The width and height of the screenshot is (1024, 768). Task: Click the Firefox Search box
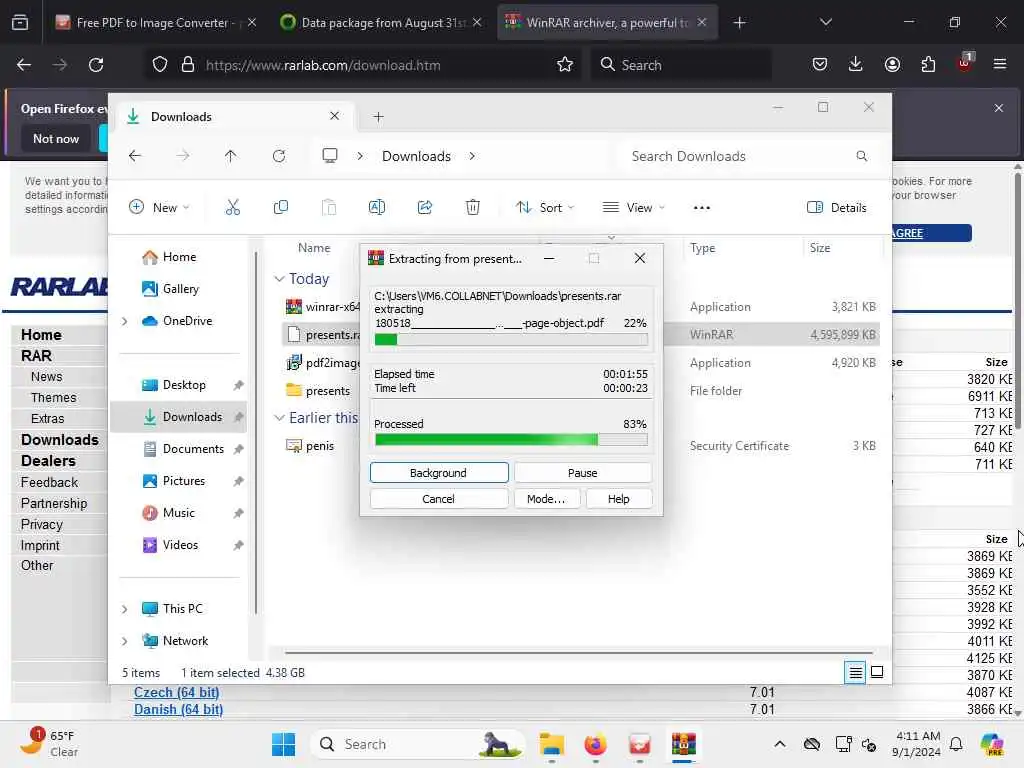point(680,65)
